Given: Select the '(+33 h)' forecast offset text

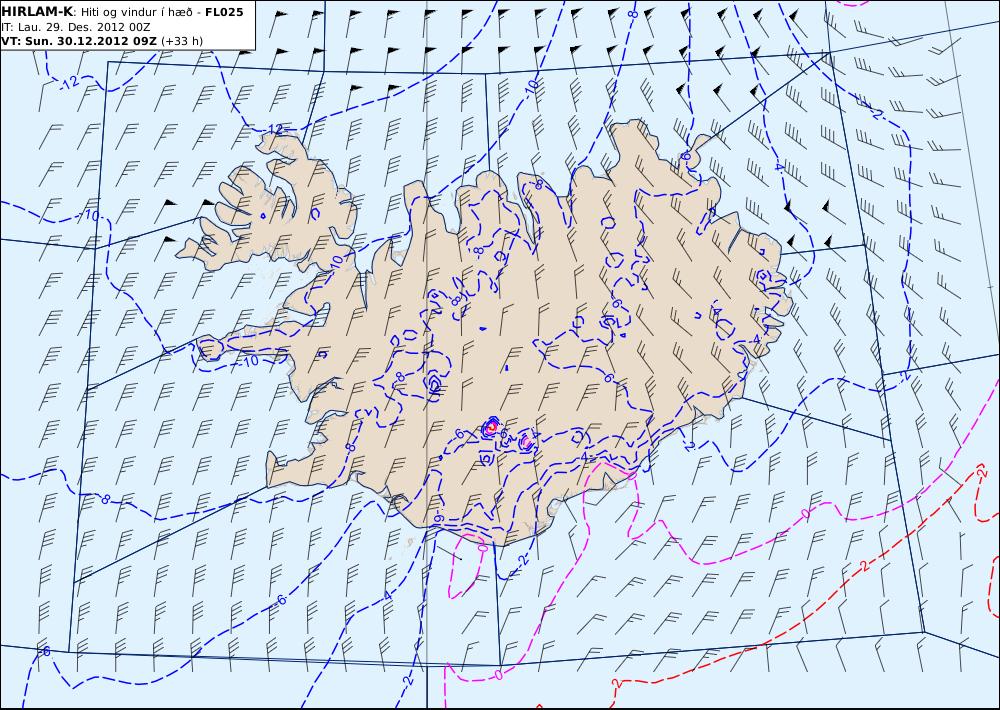Looking at the screenshot, I should coord(182,41).
